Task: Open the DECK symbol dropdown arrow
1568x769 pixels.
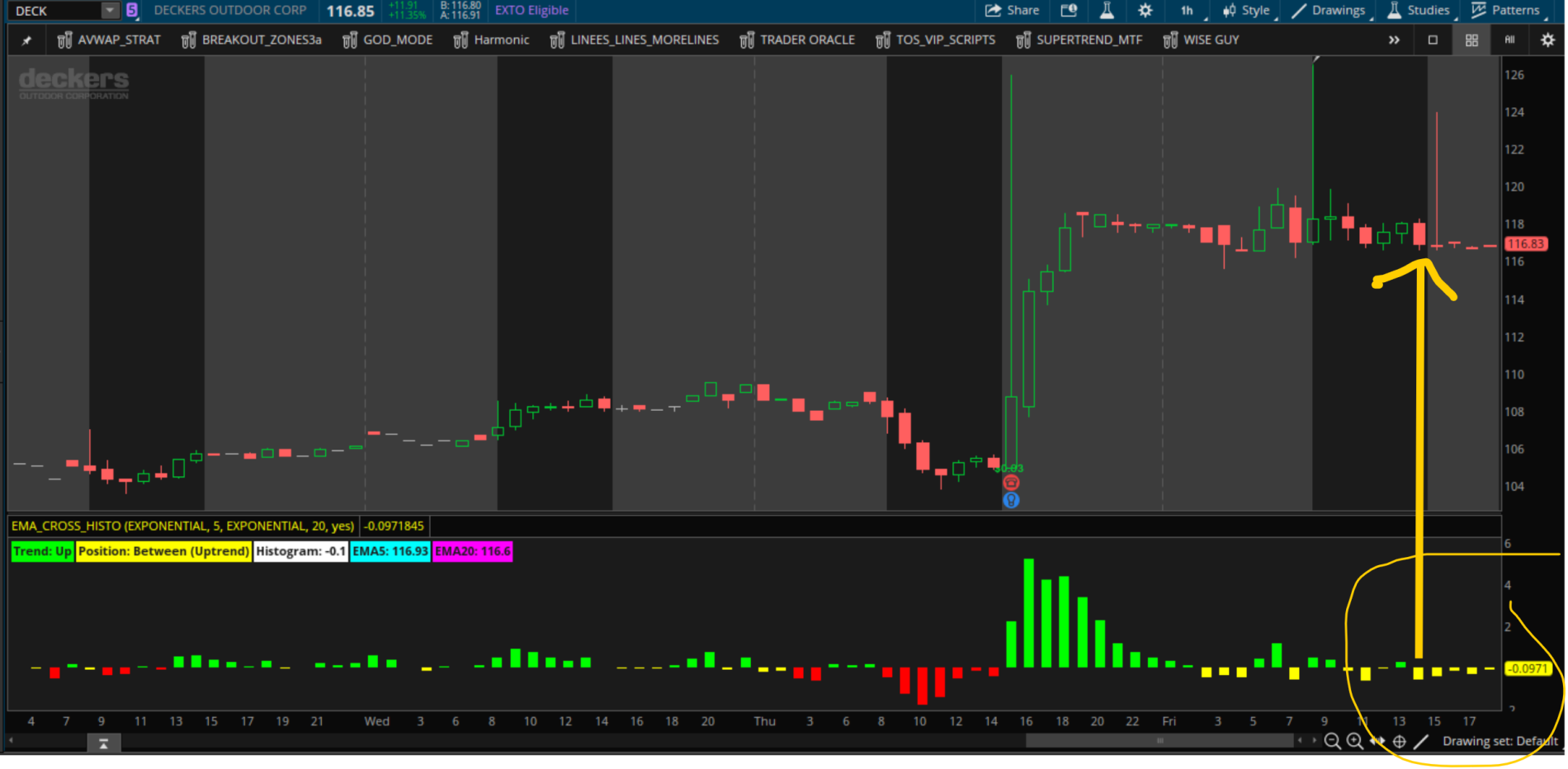Action: click(110, 11)
